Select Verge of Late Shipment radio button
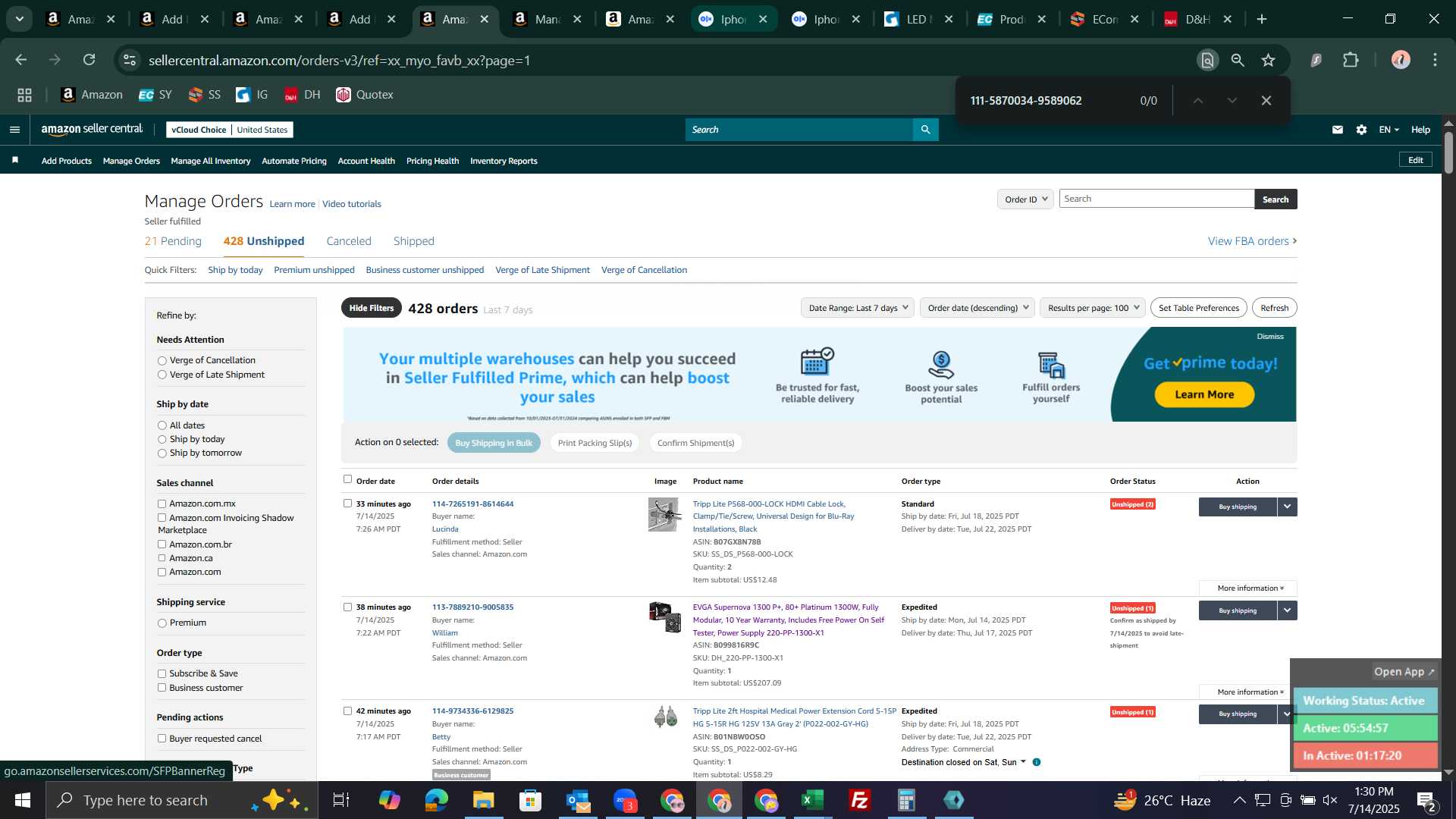 click(162, 375)
